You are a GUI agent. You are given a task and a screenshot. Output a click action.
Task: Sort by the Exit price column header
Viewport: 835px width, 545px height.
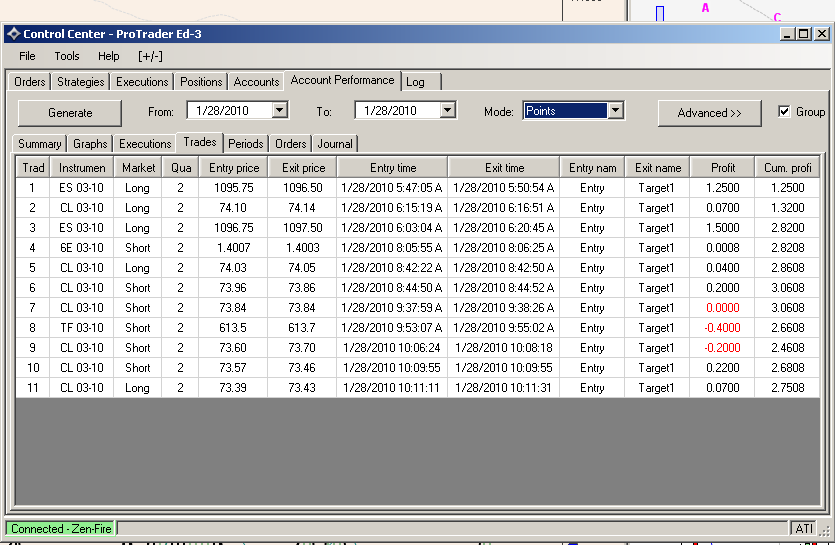[x=303, y=168]
